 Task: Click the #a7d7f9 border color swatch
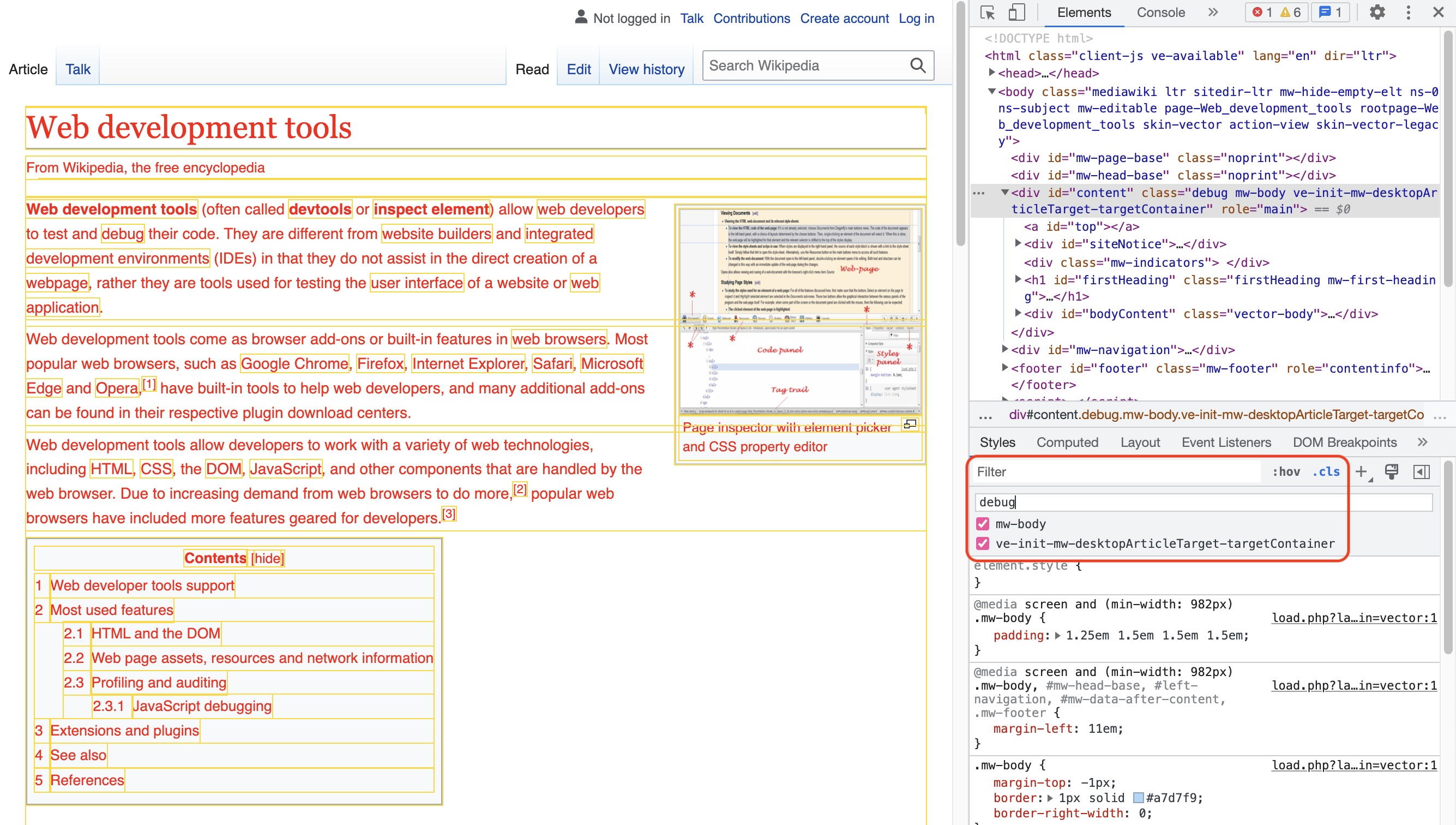point(1138,798)
